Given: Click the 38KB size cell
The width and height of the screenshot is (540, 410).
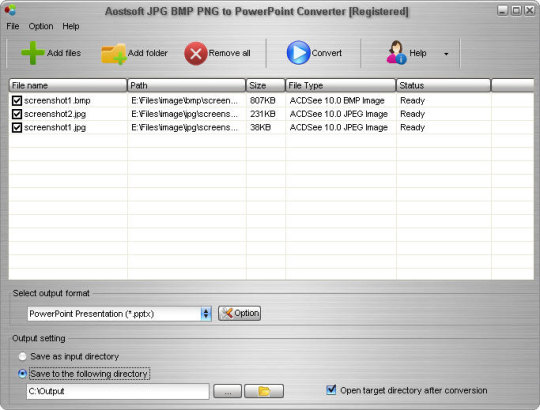Looking at the screenshot, I should (260, 127).
